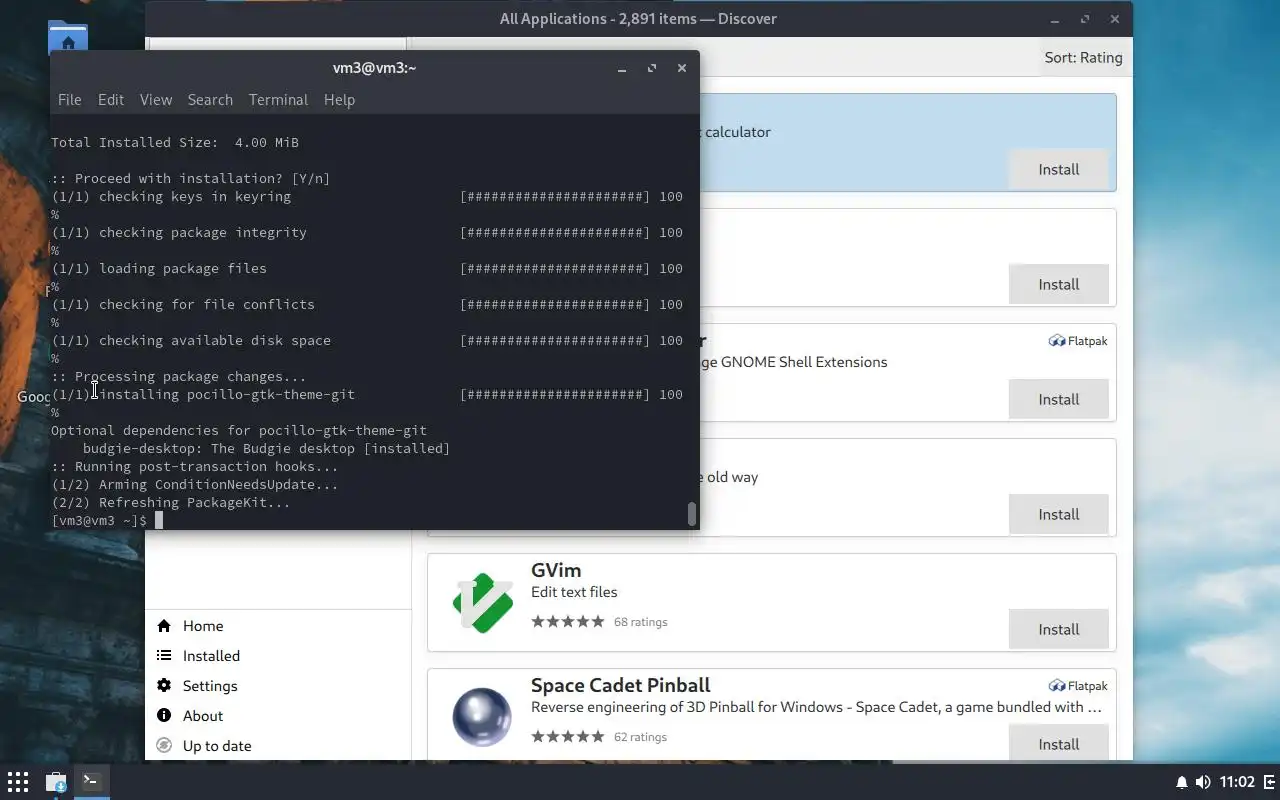Click the volume speaker icon in tray
Image resolution: width=1280 pixels, height=800 pixels.
click(x=1203, y=782)
